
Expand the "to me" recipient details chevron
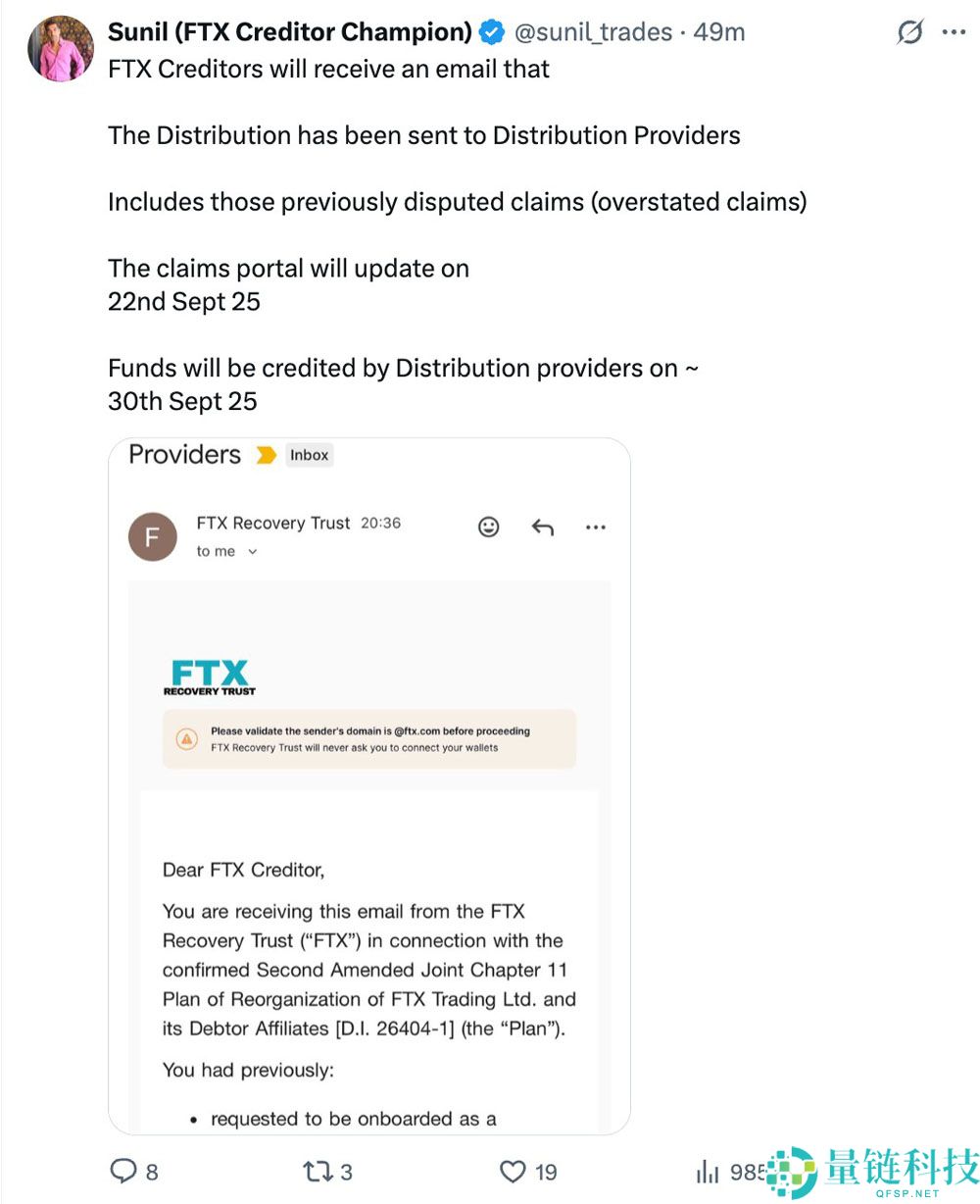[253, 552]
